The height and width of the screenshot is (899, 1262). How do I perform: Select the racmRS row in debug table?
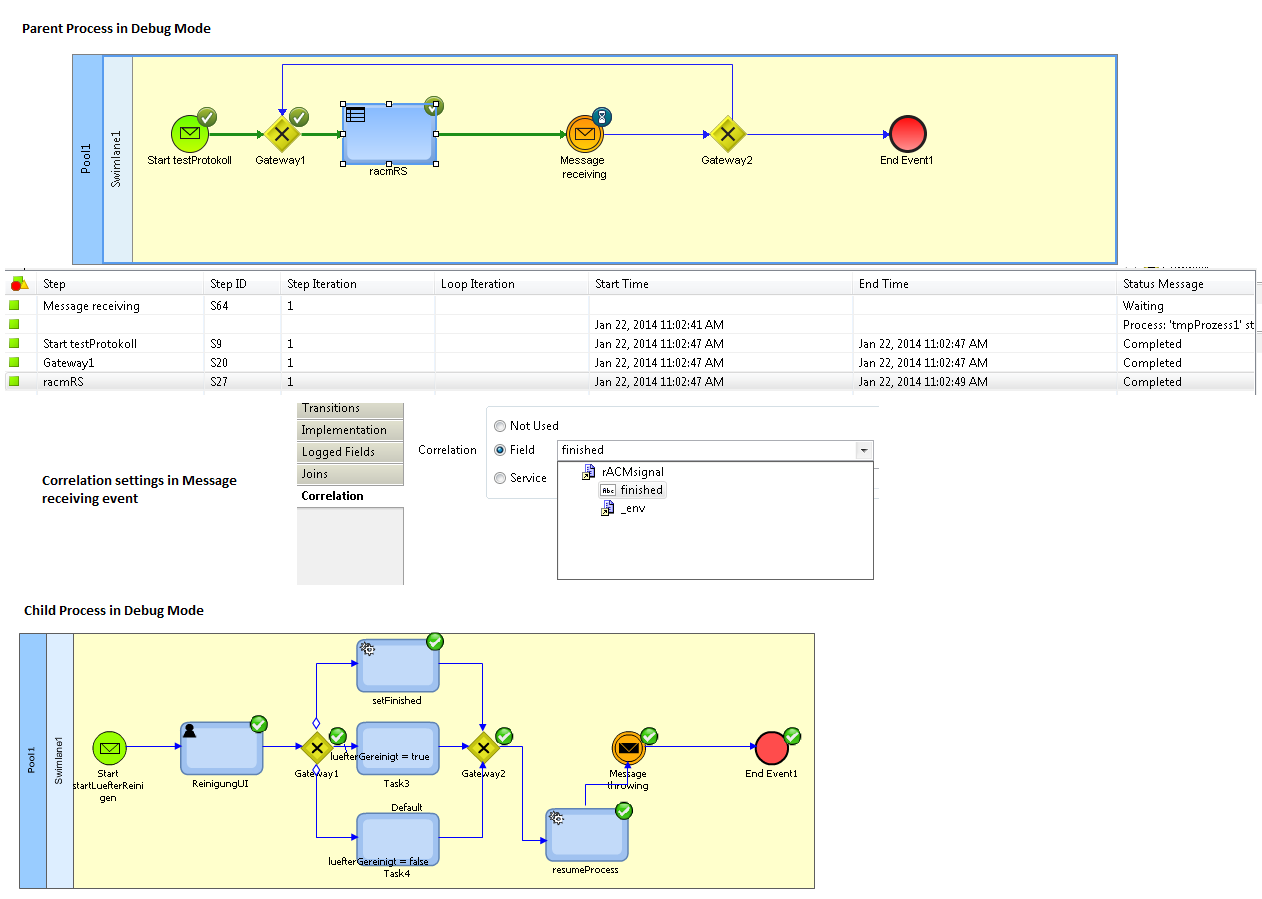(x=630, y=382)
